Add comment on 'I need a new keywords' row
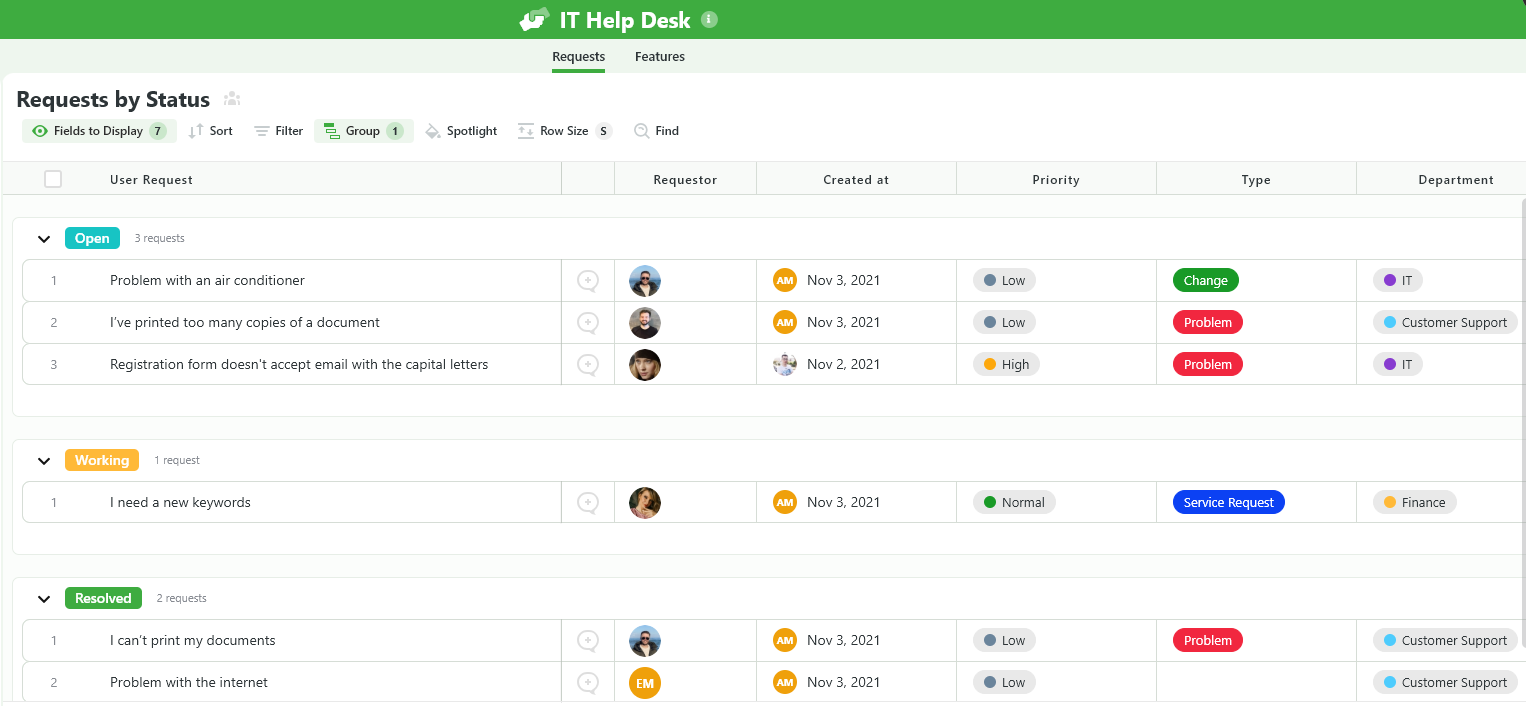 (x=588, y=503)
